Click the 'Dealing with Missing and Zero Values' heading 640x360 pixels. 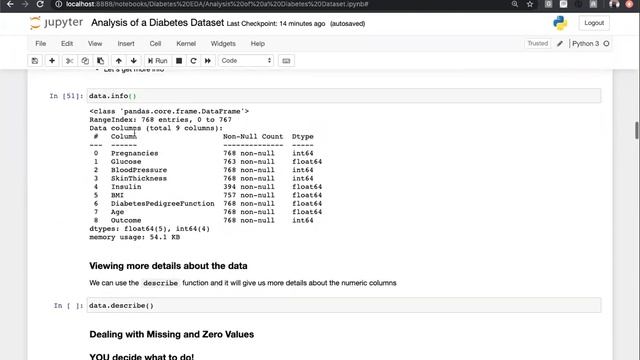click(171, 334)
